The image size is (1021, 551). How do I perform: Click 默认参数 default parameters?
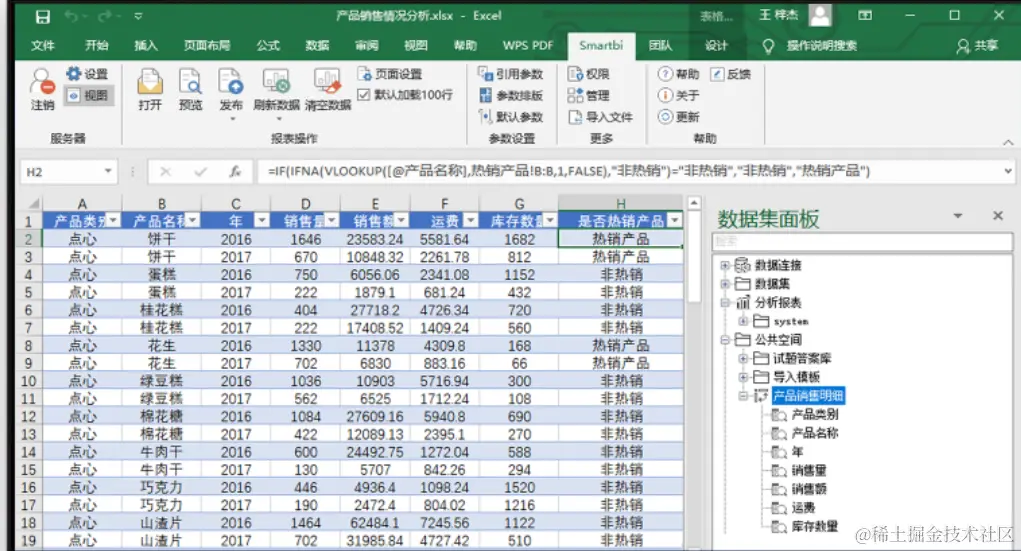point(510,117)
